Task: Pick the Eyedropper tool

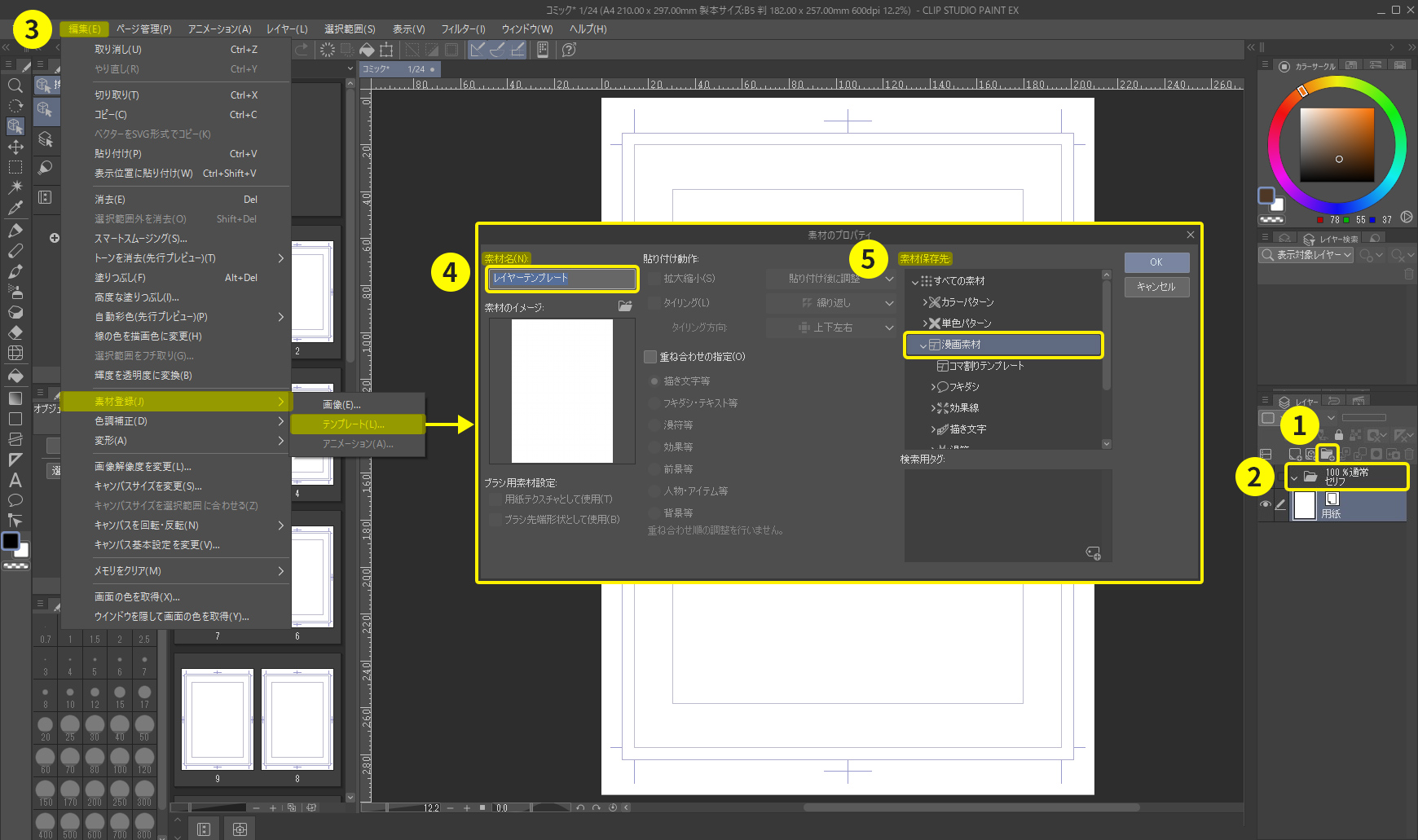Action: click(15, 208)
